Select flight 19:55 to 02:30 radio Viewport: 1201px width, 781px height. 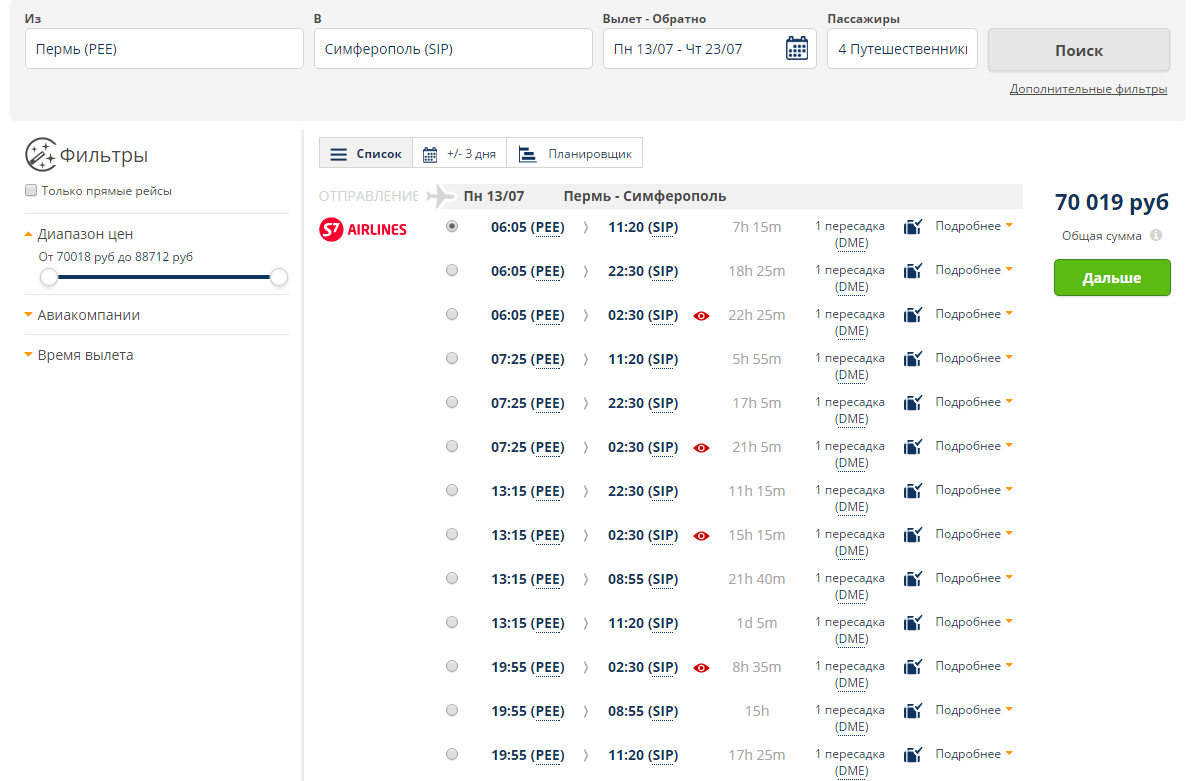452,666
